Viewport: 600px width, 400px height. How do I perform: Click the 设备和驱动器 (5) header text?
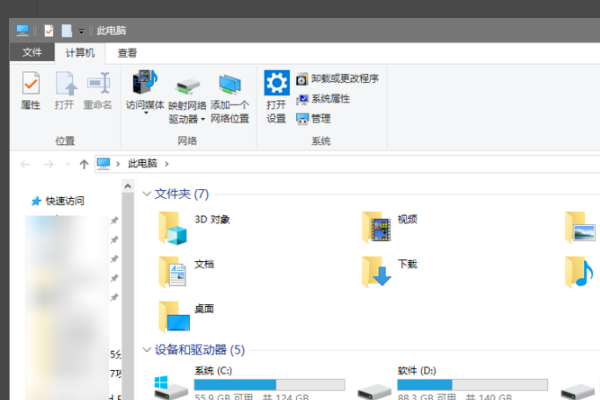coord(200,349)
